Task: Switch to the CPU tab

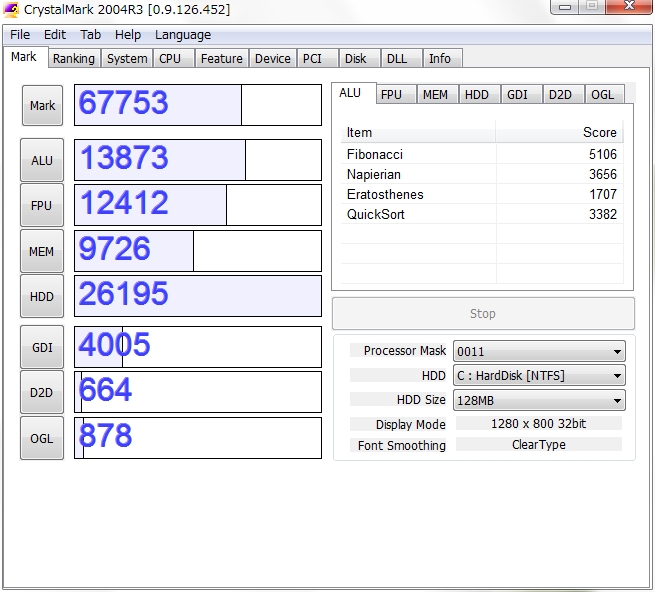Action: (173, 58)
